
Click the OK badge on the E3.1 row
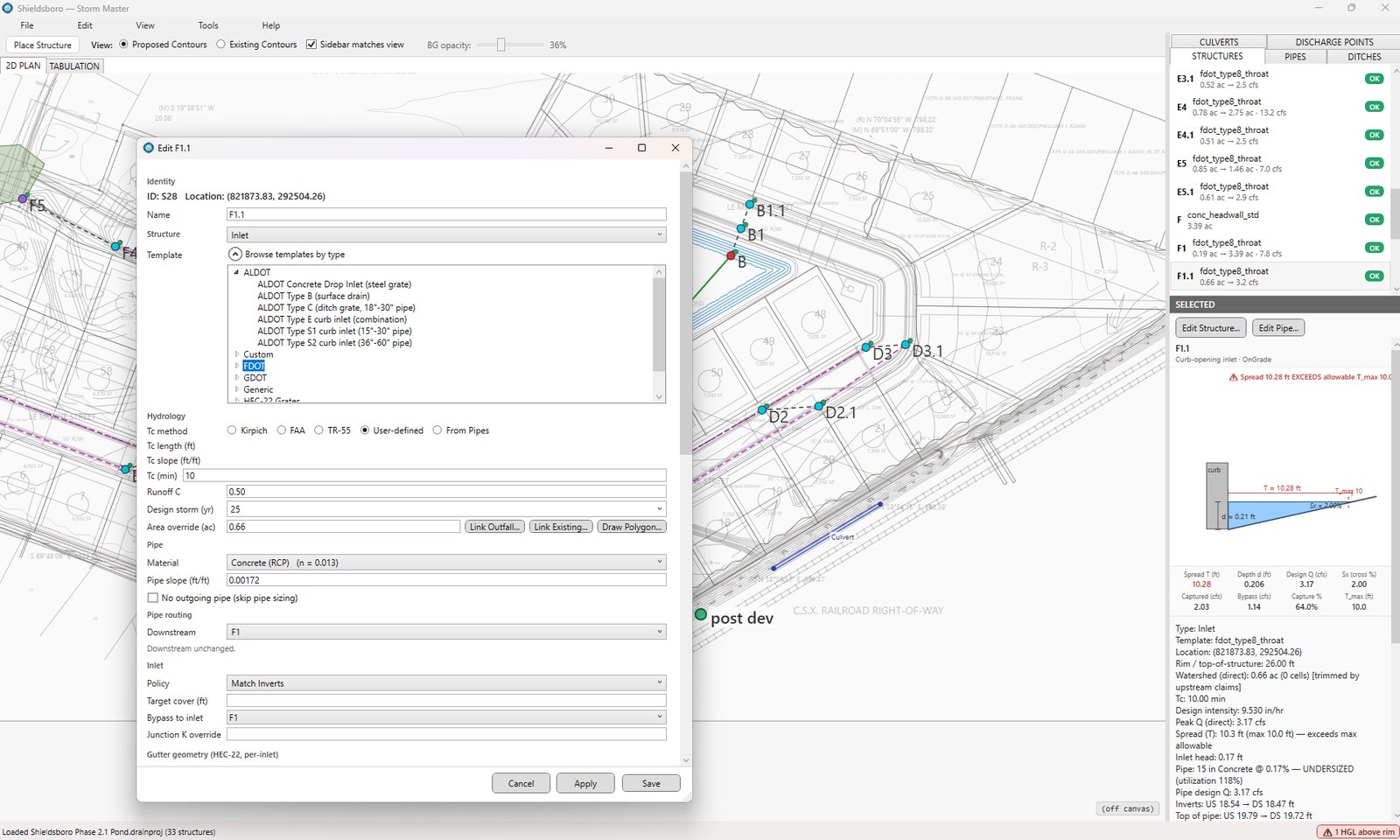tap(1374, 79)
